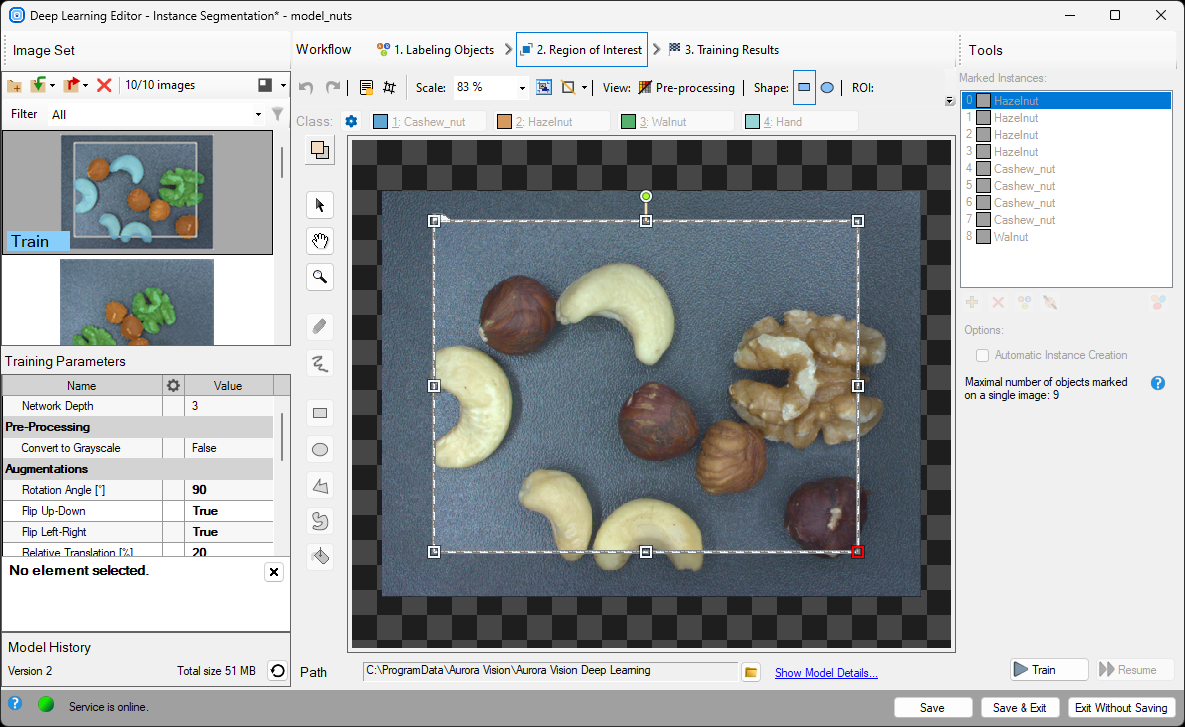The width and height of the screenshot is (1185, 727).
Task: Click the add images folder icon
Action: [x=14, y=86]
